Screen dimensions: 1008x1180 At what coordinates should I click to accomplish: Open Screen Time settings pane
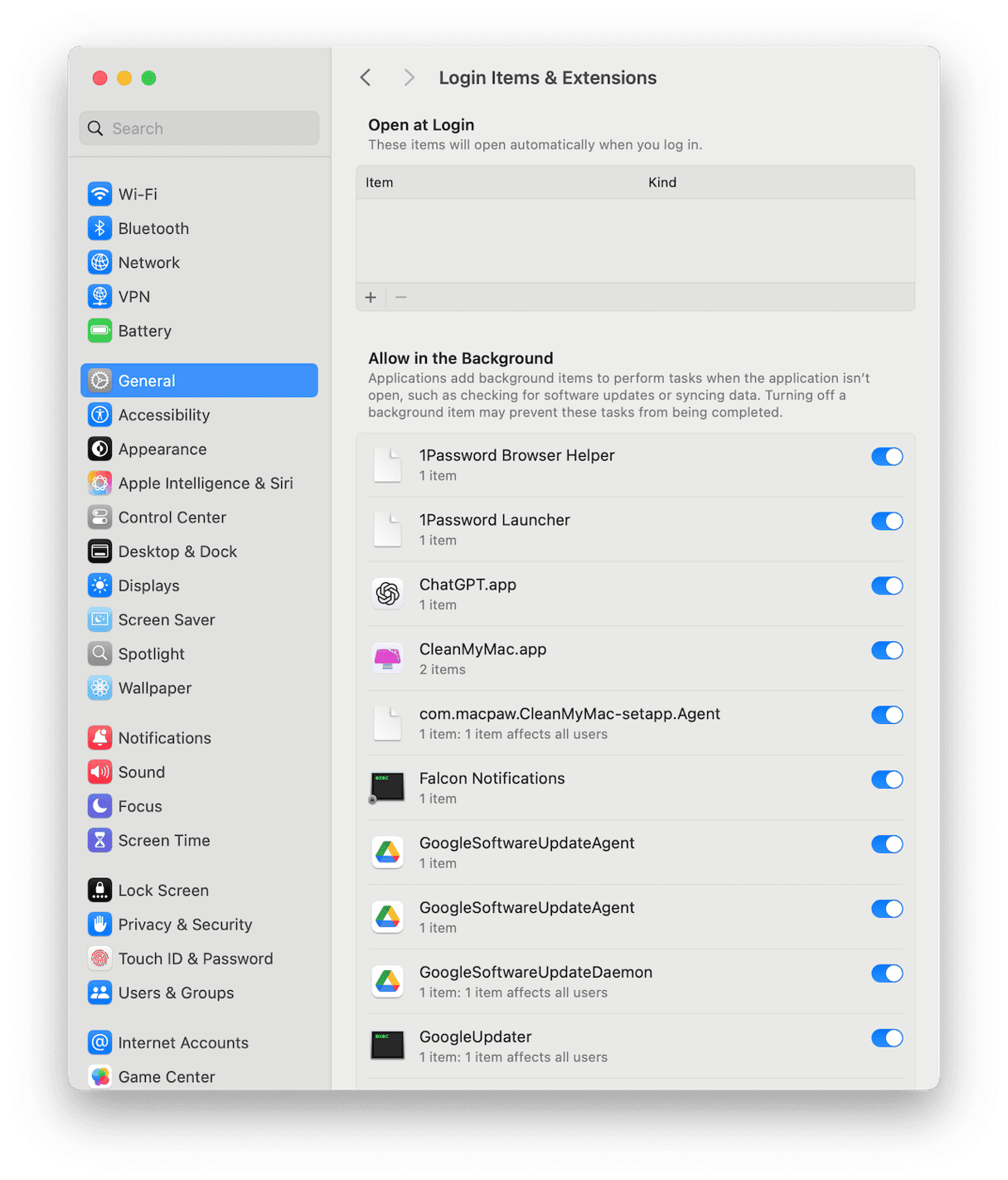tap(199, 840)
